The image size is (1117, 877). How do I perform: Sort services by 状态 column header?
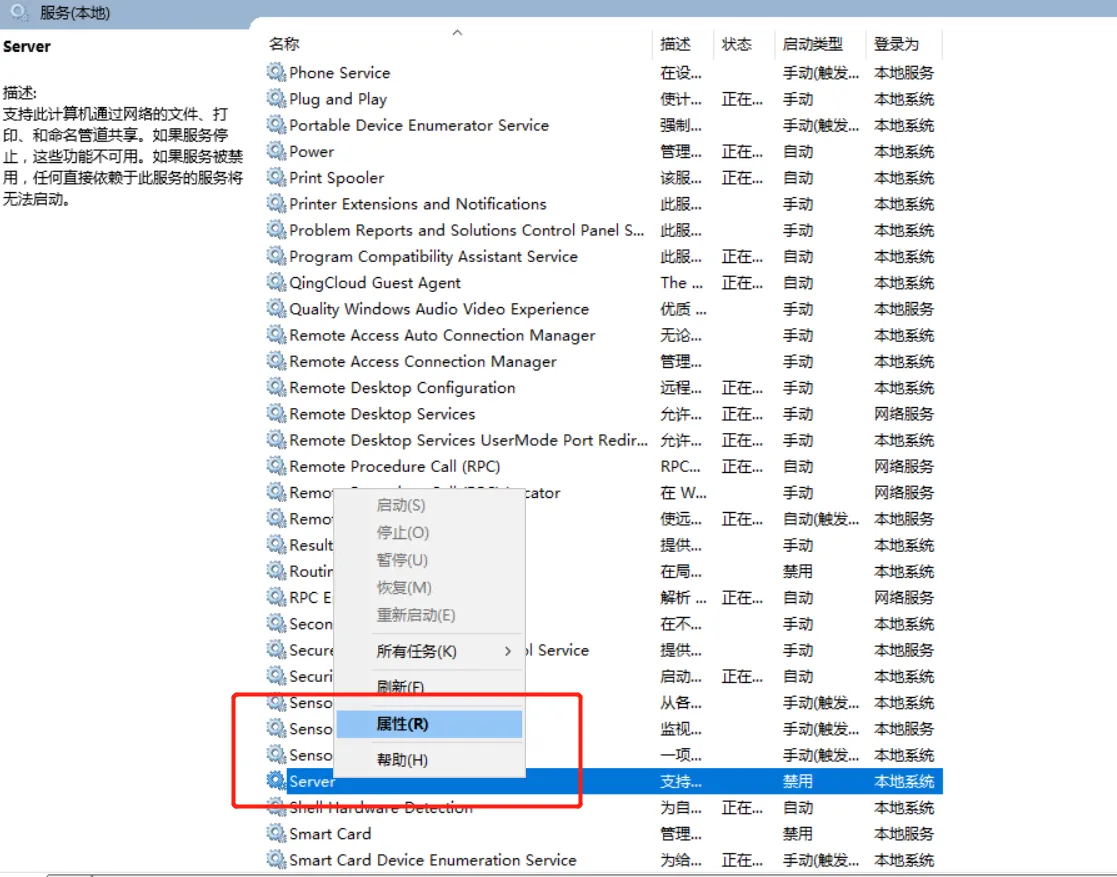[x=736, y=44]
